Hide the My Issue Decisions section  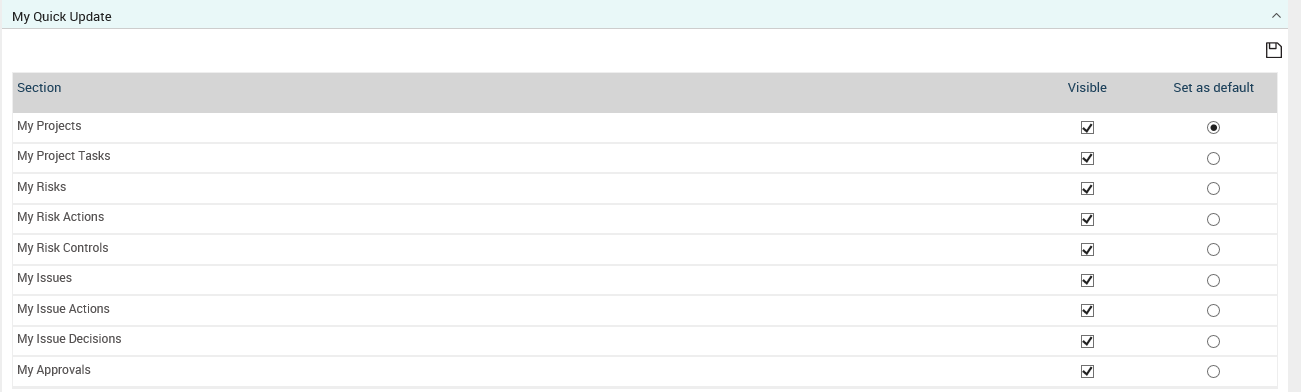click(x=1087, y=341)
